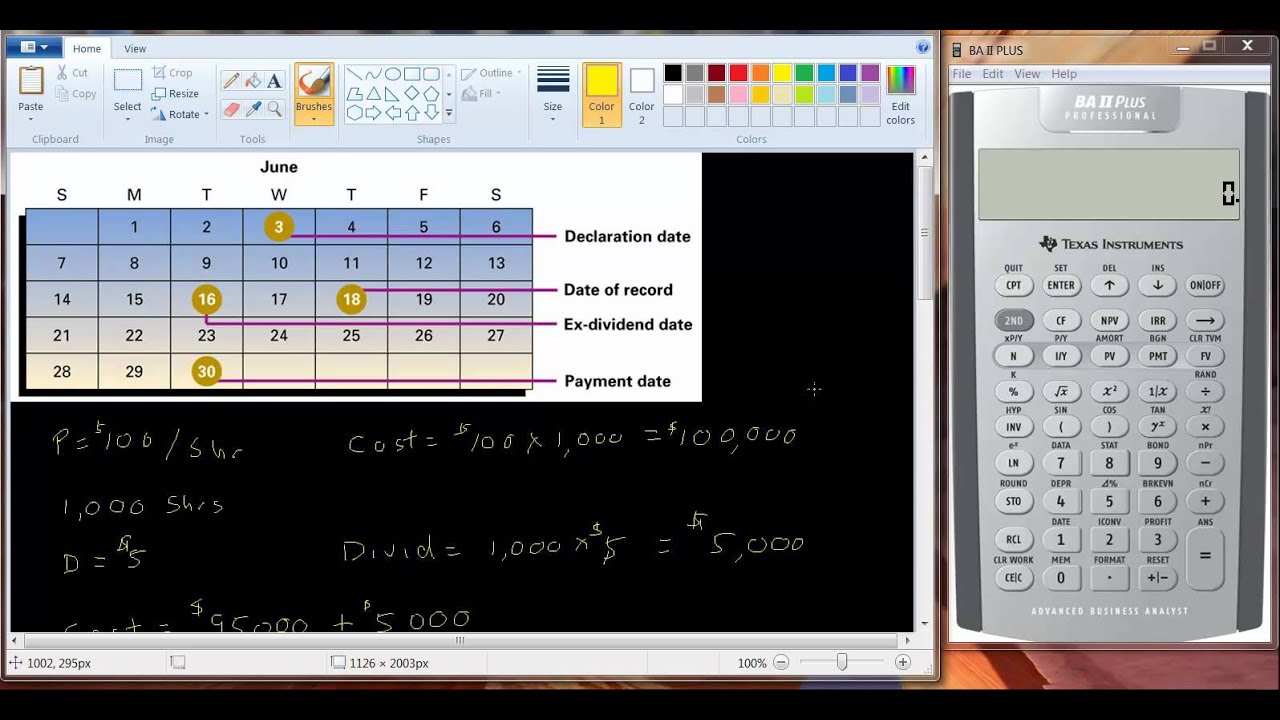Screen dimensions: 1280x720
Task: Expand the Paste dropdown arrow
Action: (31, 119)
